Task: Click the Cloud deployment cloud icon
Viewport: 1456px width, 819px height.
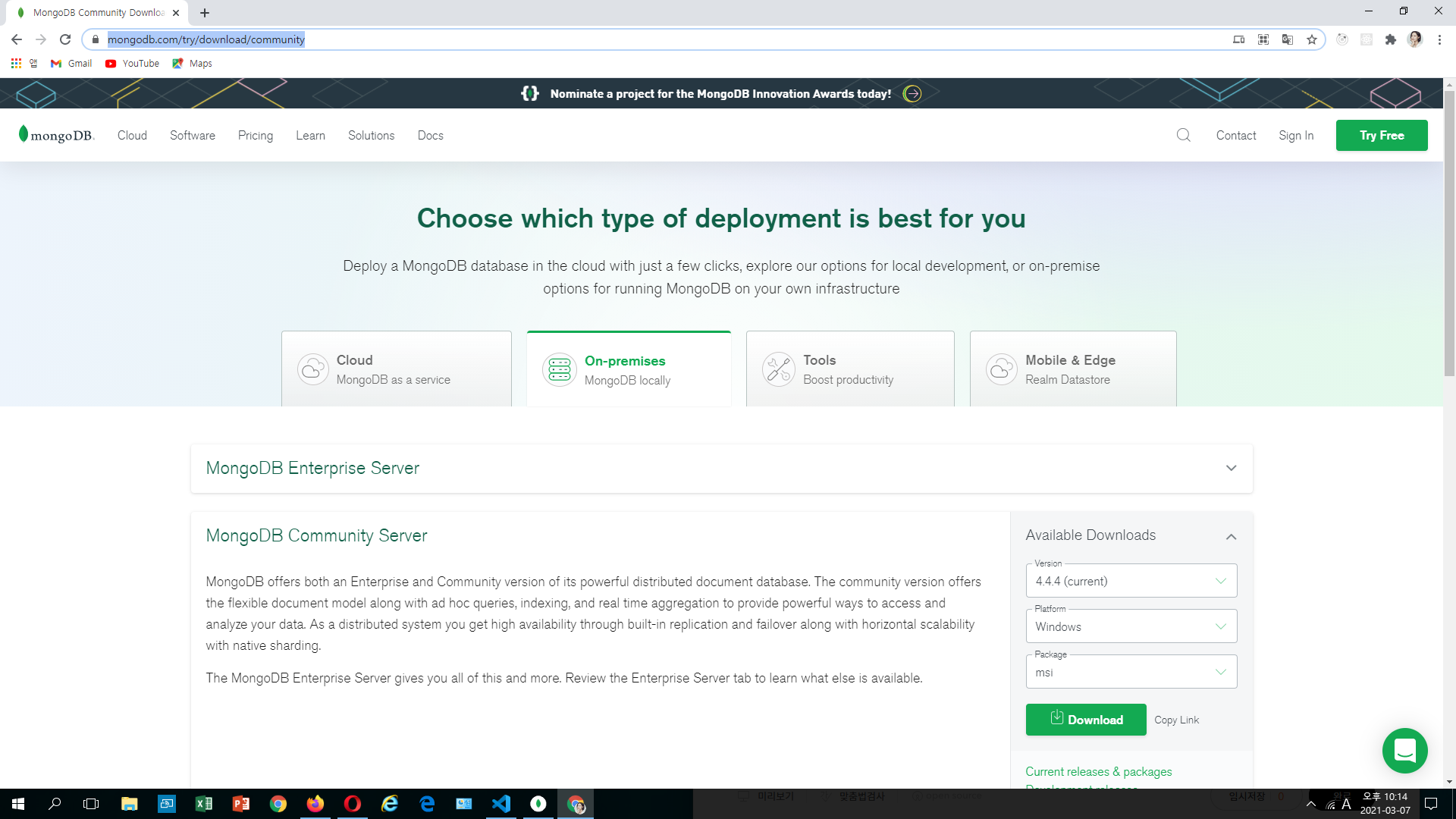Action: click(312, 369)
